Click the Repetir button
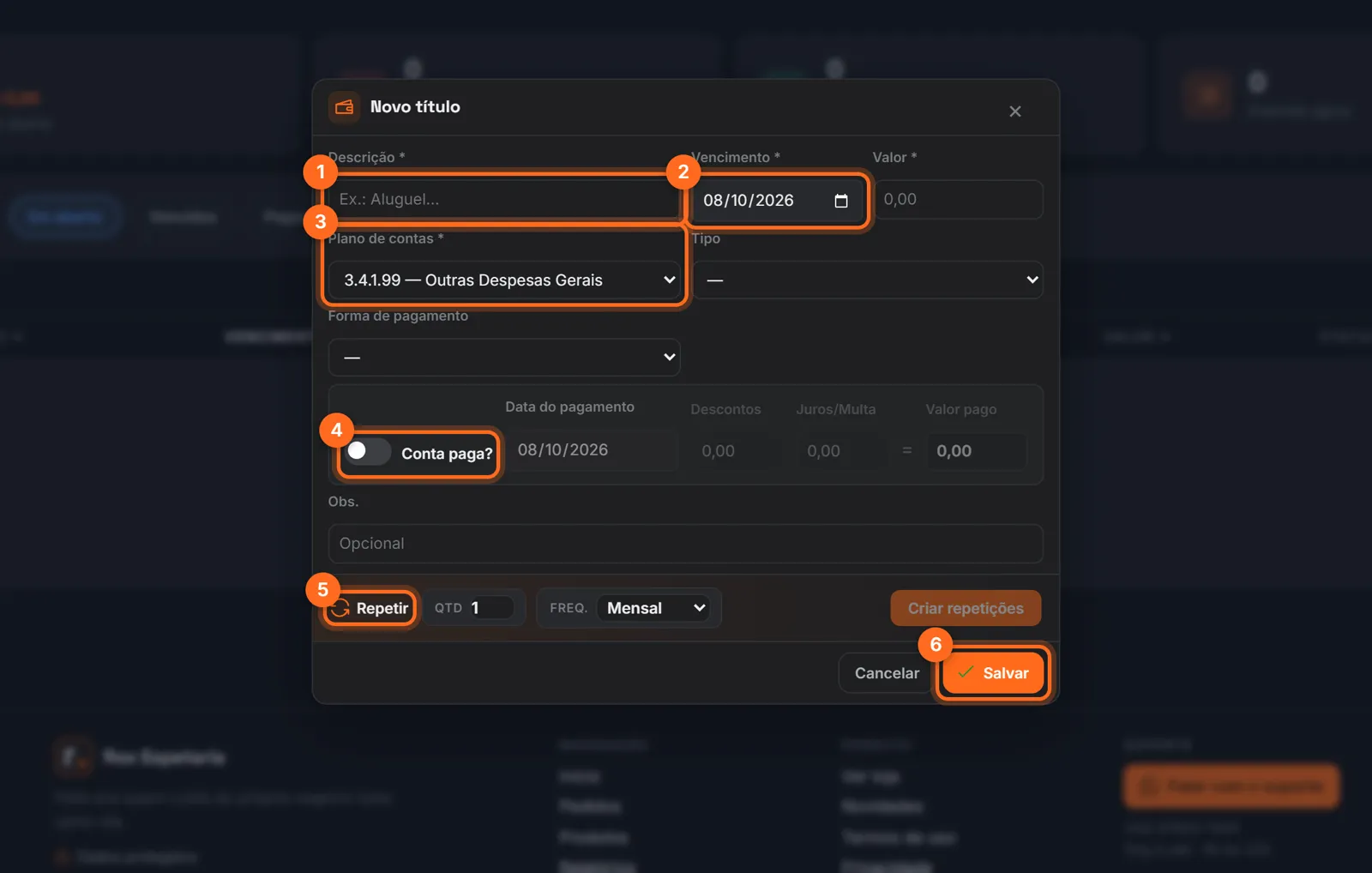 click(370, 608)
